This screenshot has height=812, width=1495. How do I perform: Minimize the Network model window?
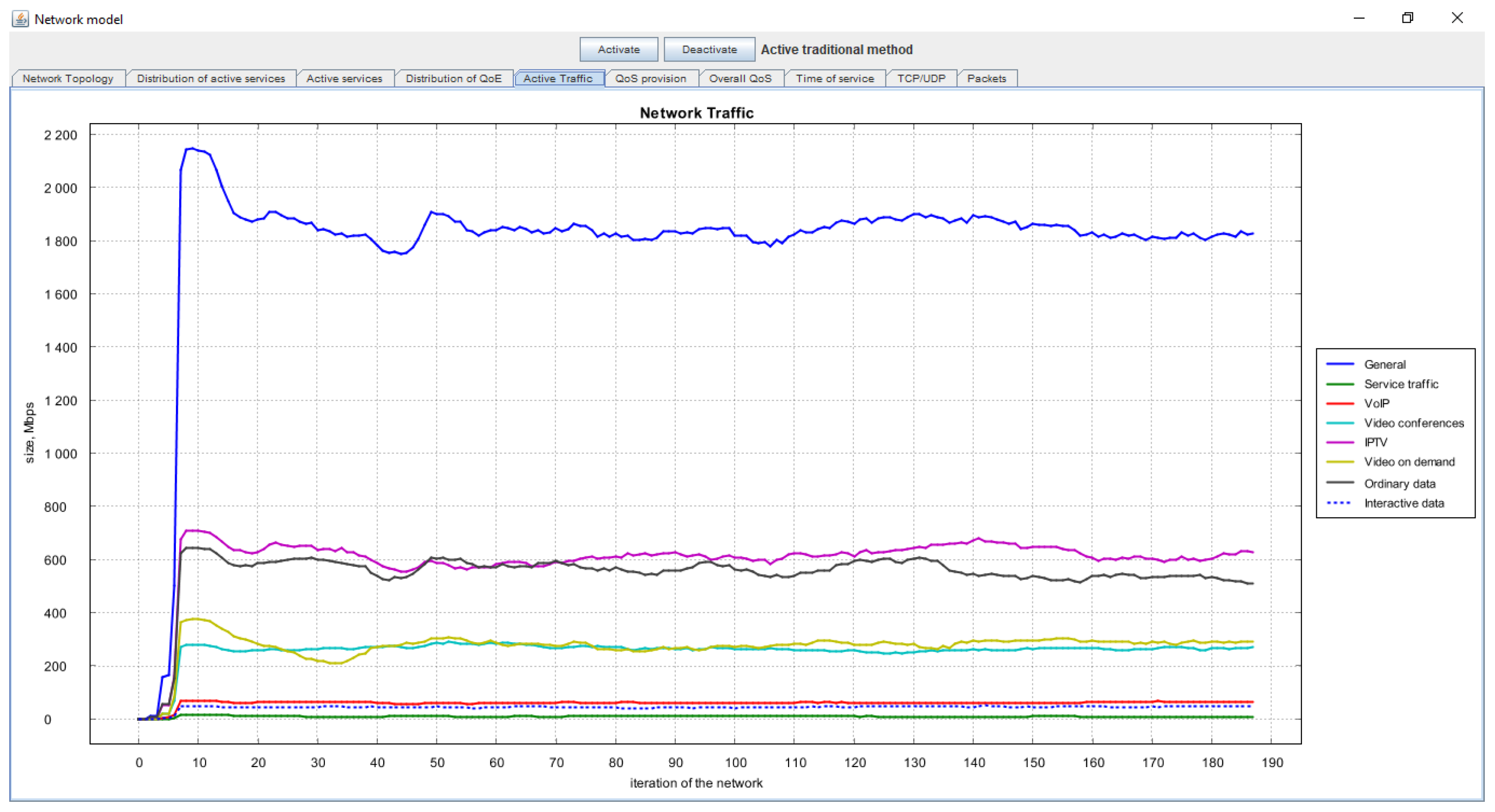[x=1358, y=18]
